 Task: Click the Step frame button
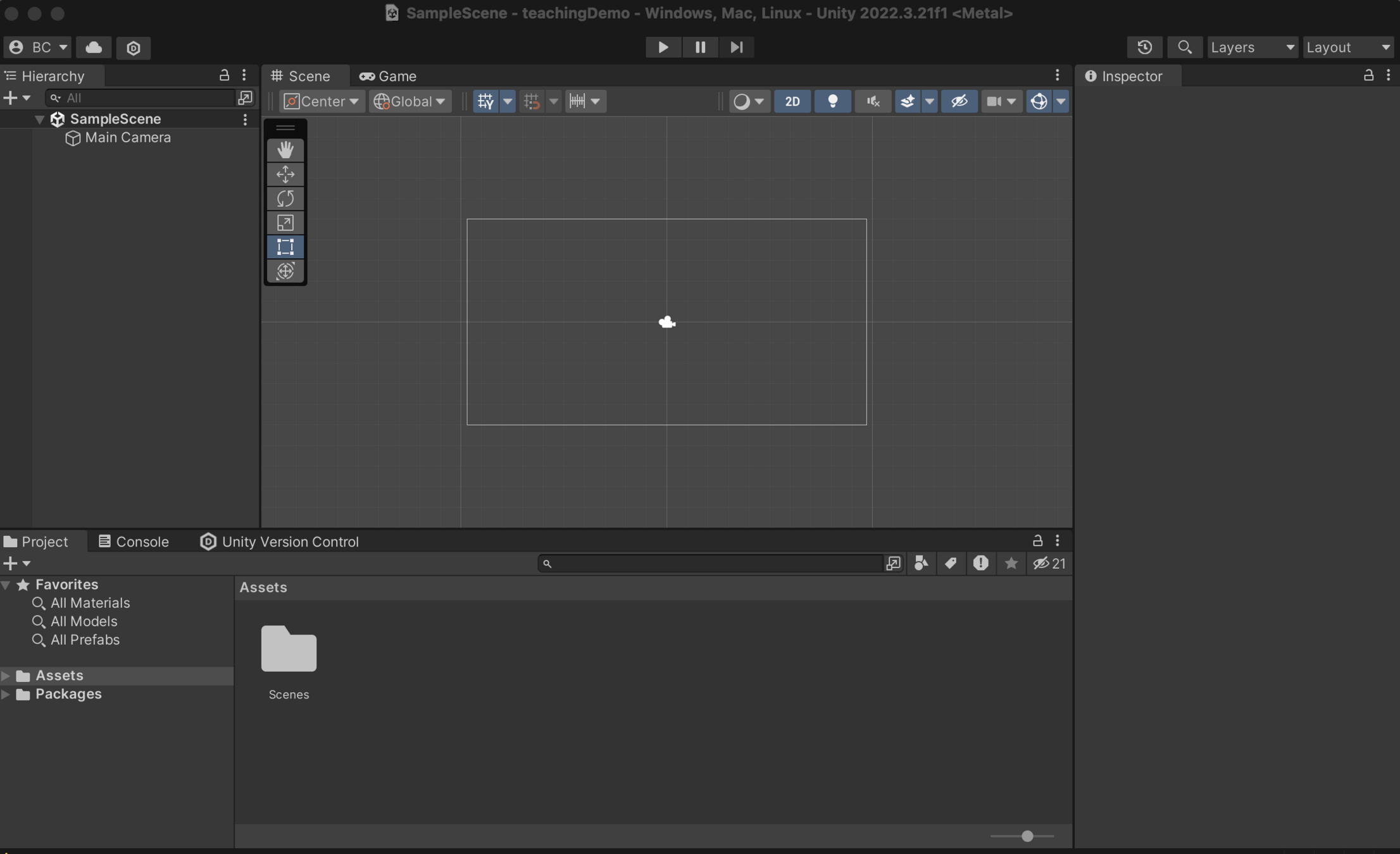point(736,47)
